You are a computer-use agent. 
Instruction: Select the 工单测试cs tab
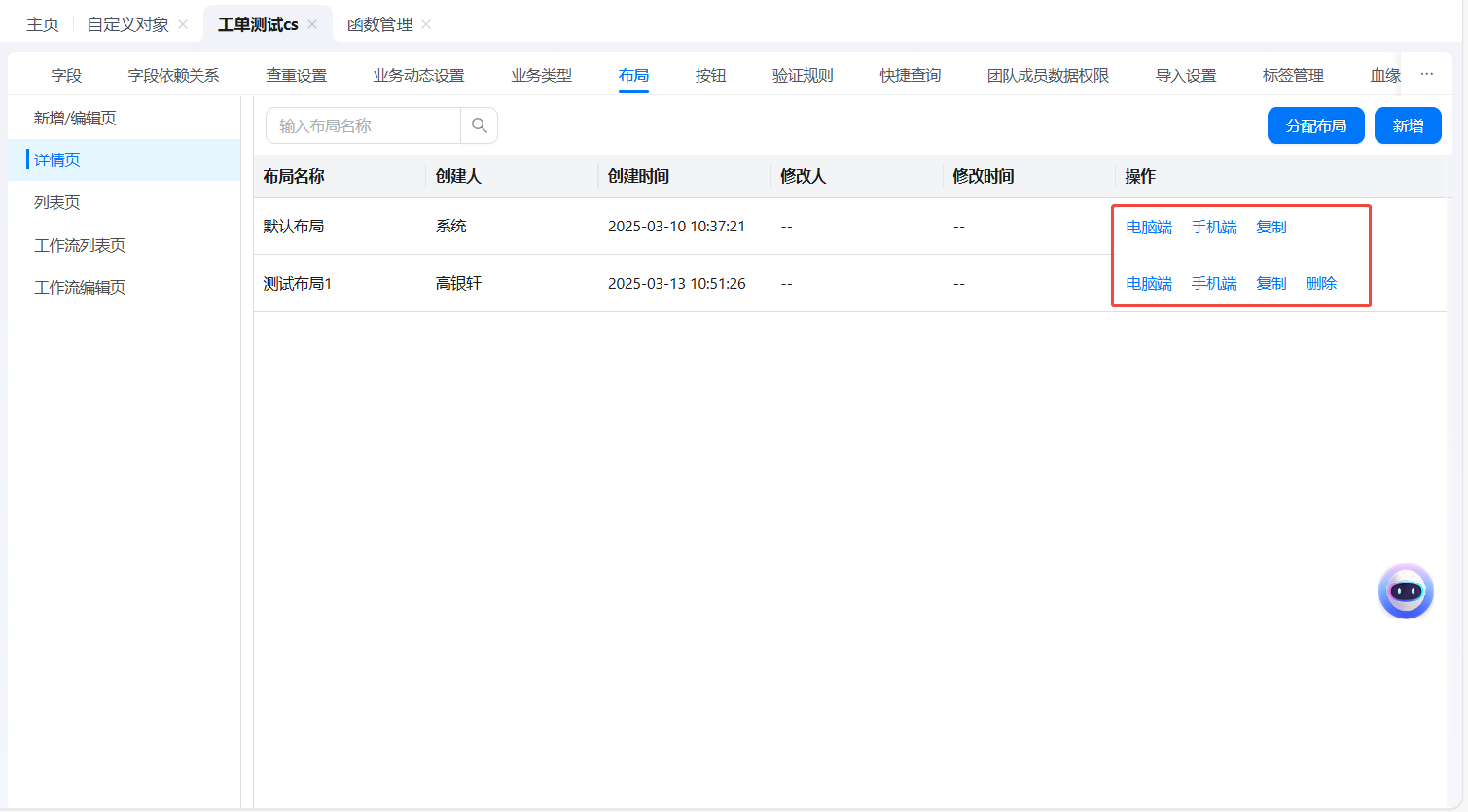[258, 24]
